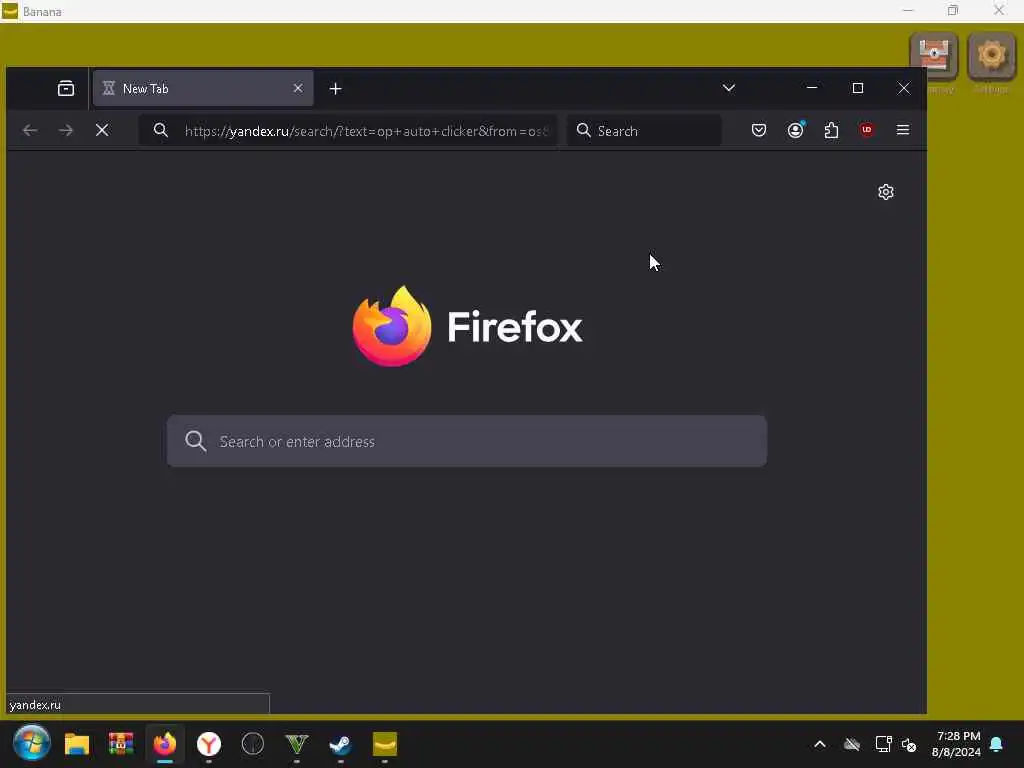Restore down the Banana window
The image size is (1024, 768).
(x=953, y=10)
